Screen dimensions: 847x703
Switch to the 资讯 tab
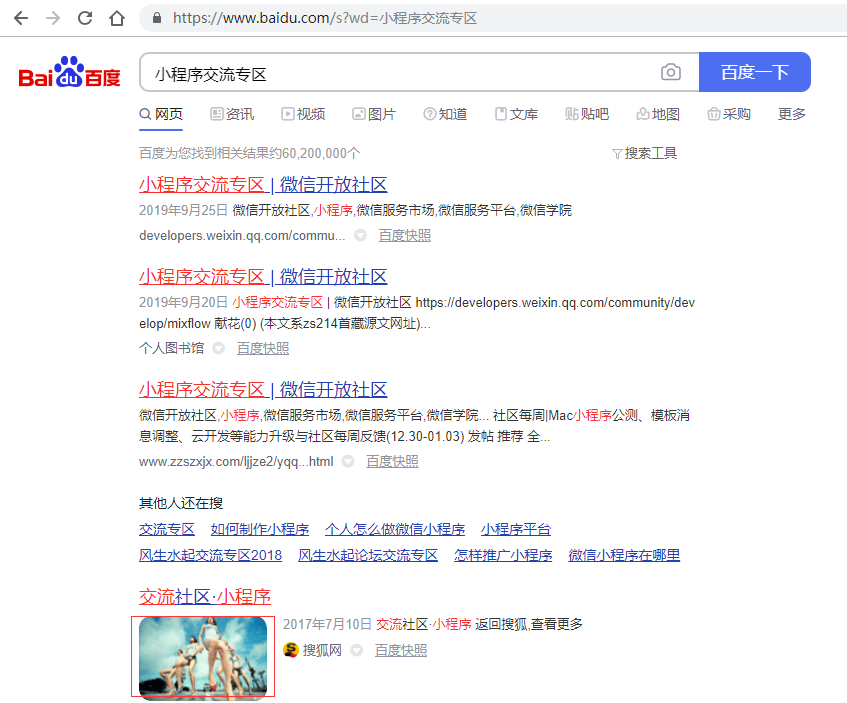point(232,114)
